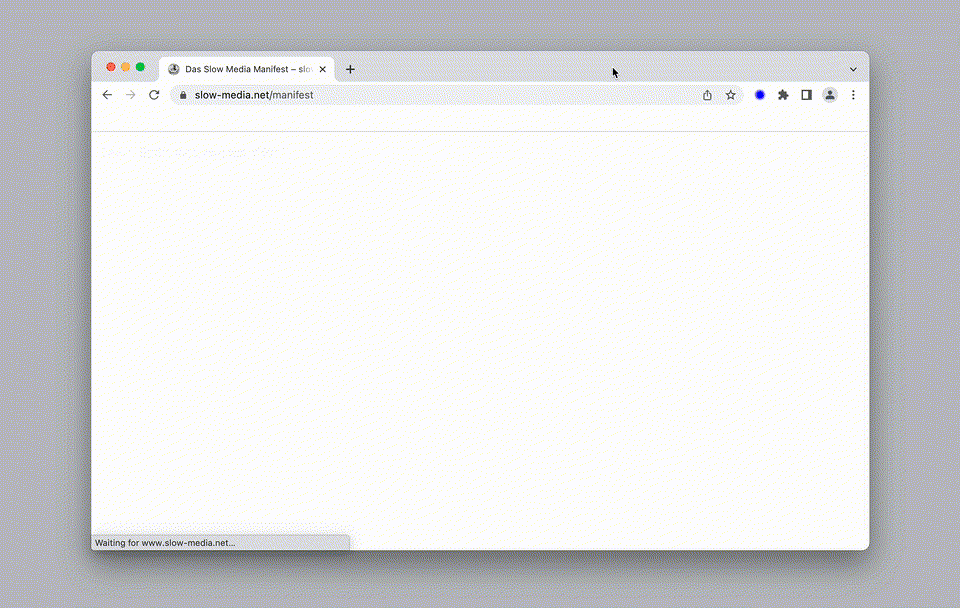Minimize the window with the yellow button

tap(125, 67)
